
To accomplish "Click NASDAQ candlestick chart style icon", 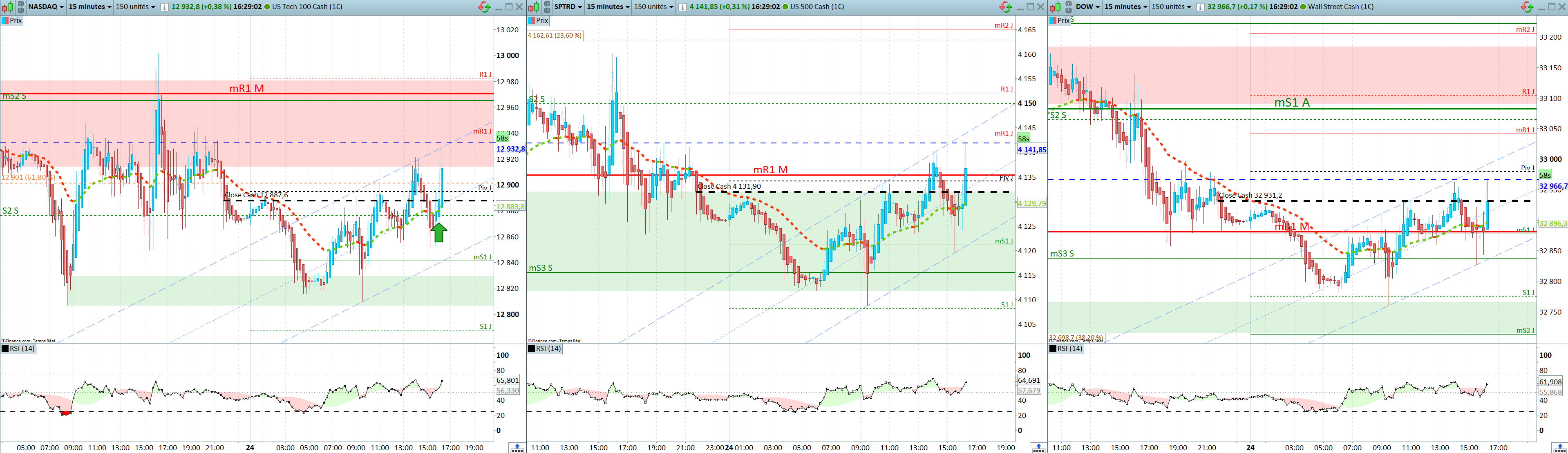I will pyautogui.click(x=7, y=7).
